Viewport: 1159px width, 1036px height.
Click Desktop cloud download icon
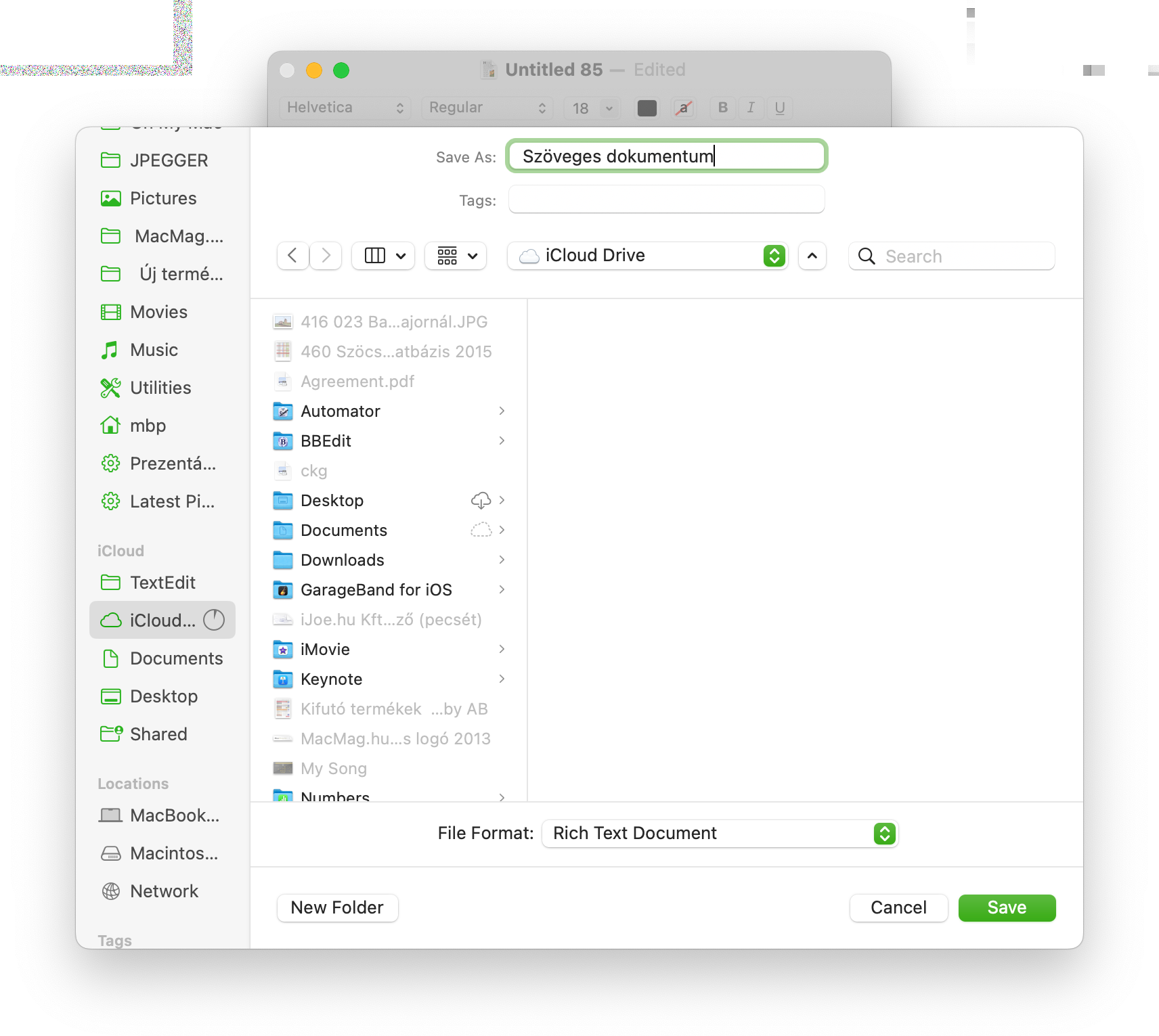(481, 500)
